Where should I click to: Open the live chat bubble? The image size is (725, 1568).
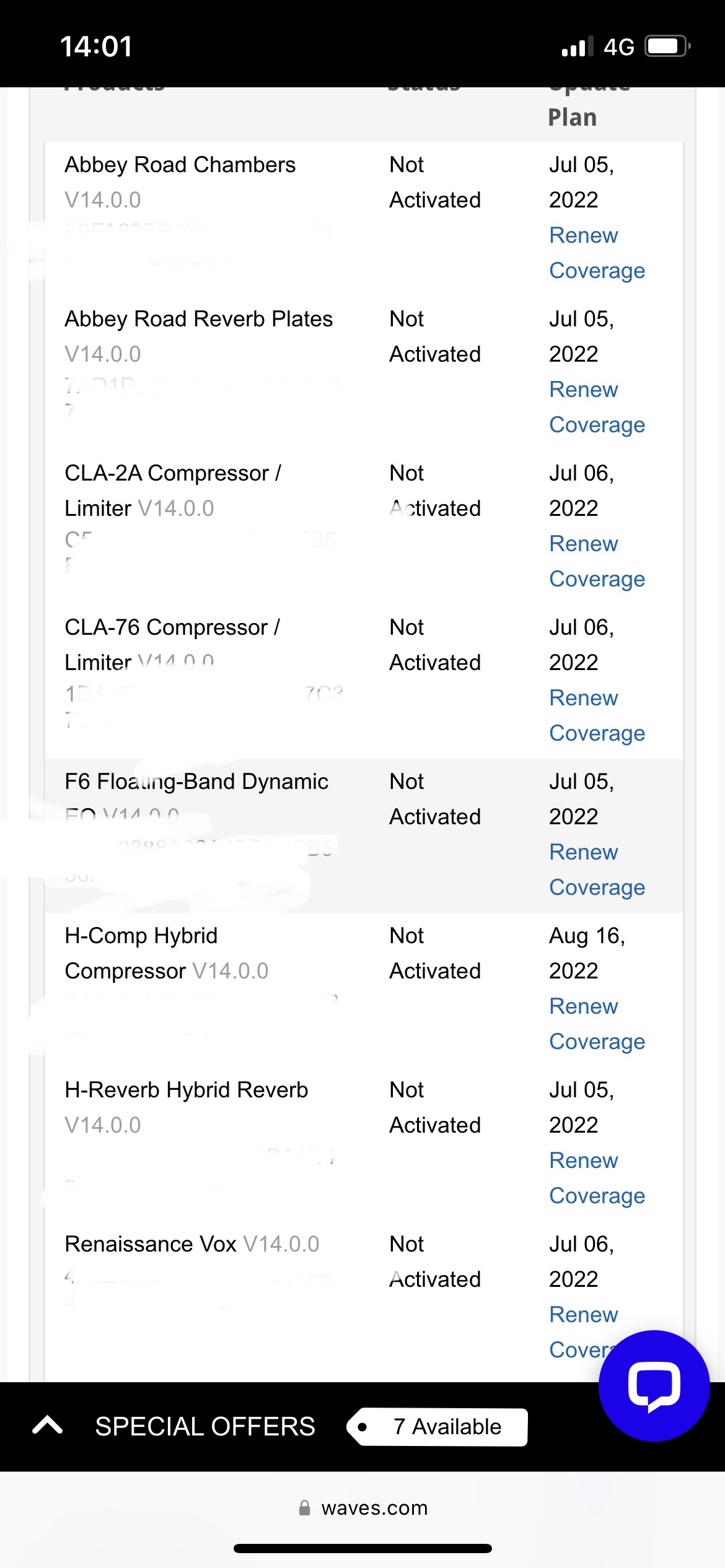[x=654, y=1386]
